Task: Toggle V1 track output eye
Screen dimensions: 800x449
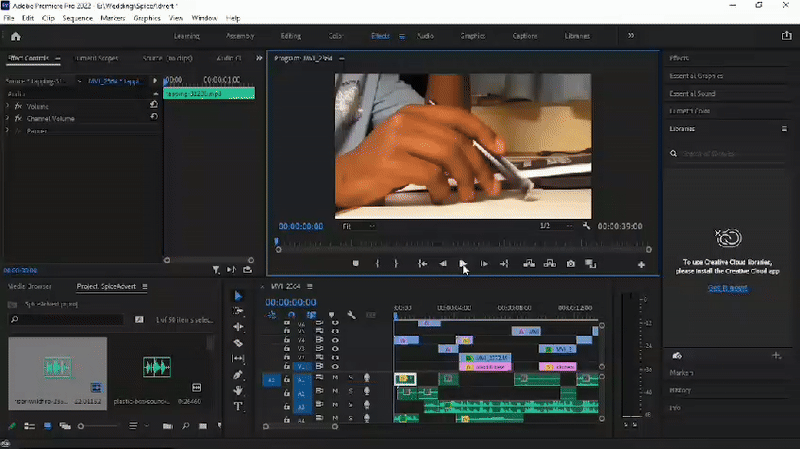Action: pos(335,366)
